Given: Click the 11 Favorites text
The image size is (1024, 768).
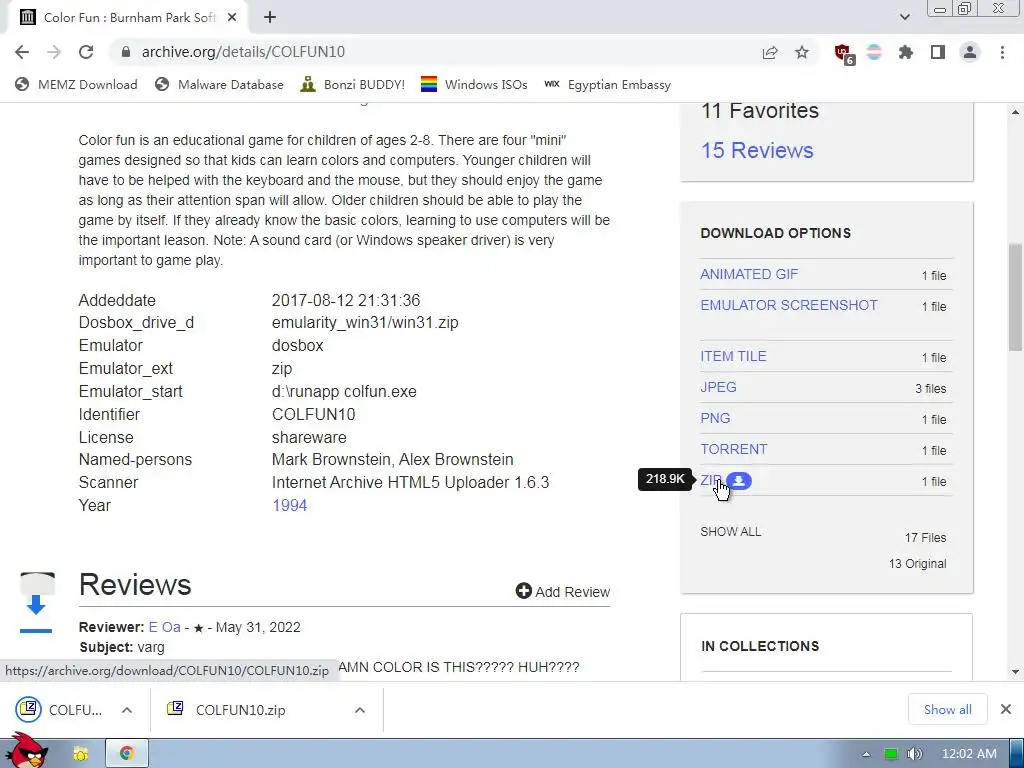Looking at the screenshot, I should pos(760,111).
